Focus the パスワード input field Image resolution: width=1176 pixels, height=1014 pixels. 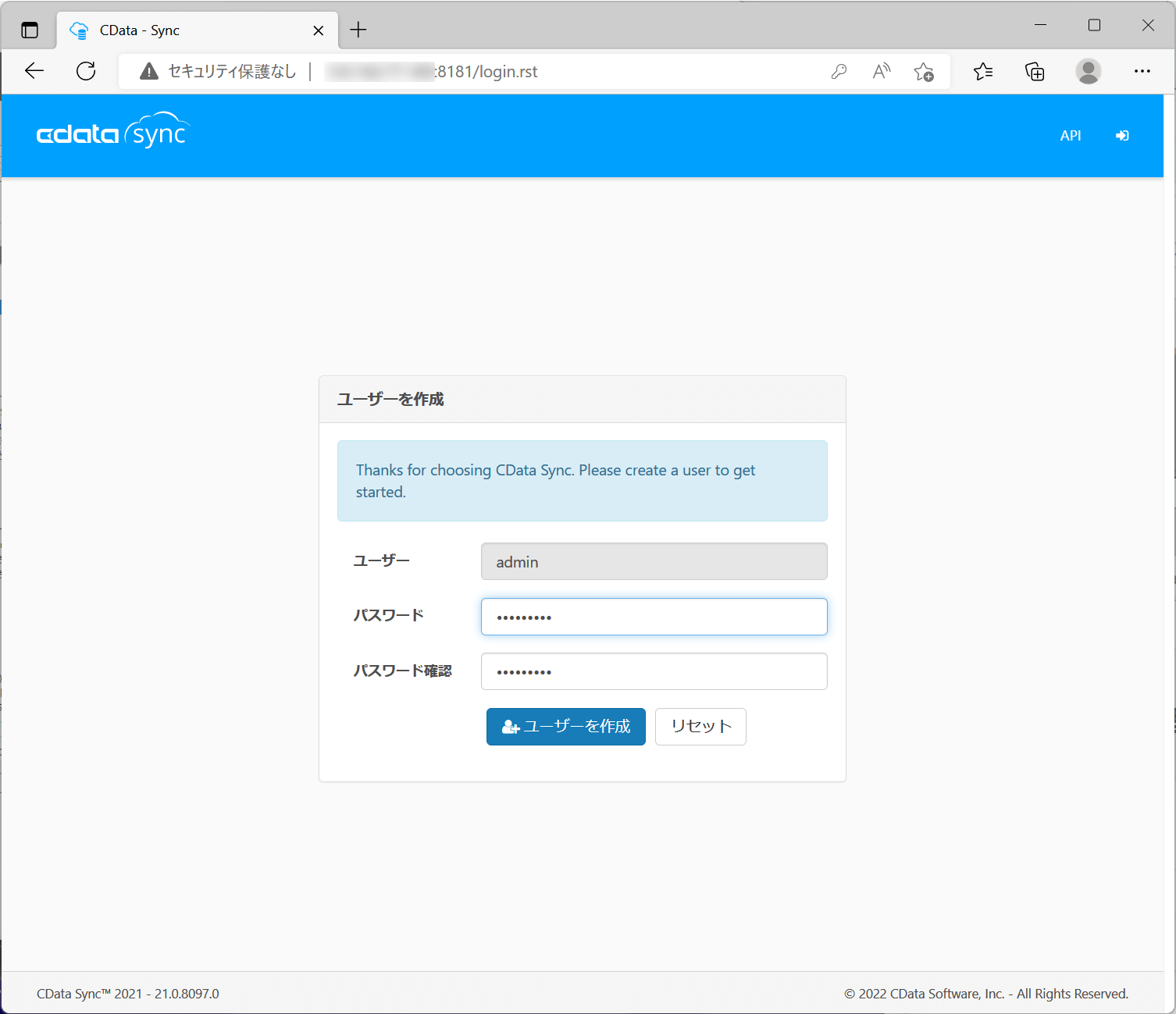pyautogui.click(x=654, y=617)
